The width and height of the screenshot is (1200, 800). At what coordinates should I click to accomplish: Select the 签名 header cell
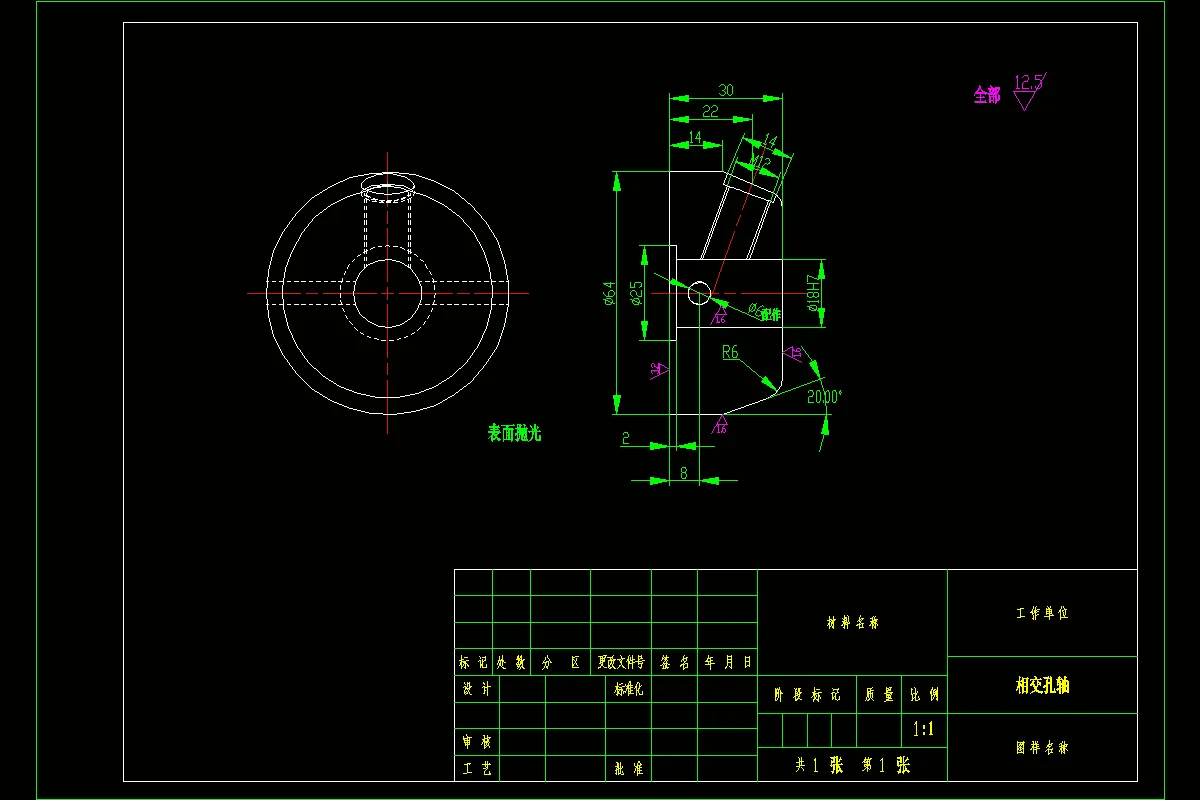(674, 662)
